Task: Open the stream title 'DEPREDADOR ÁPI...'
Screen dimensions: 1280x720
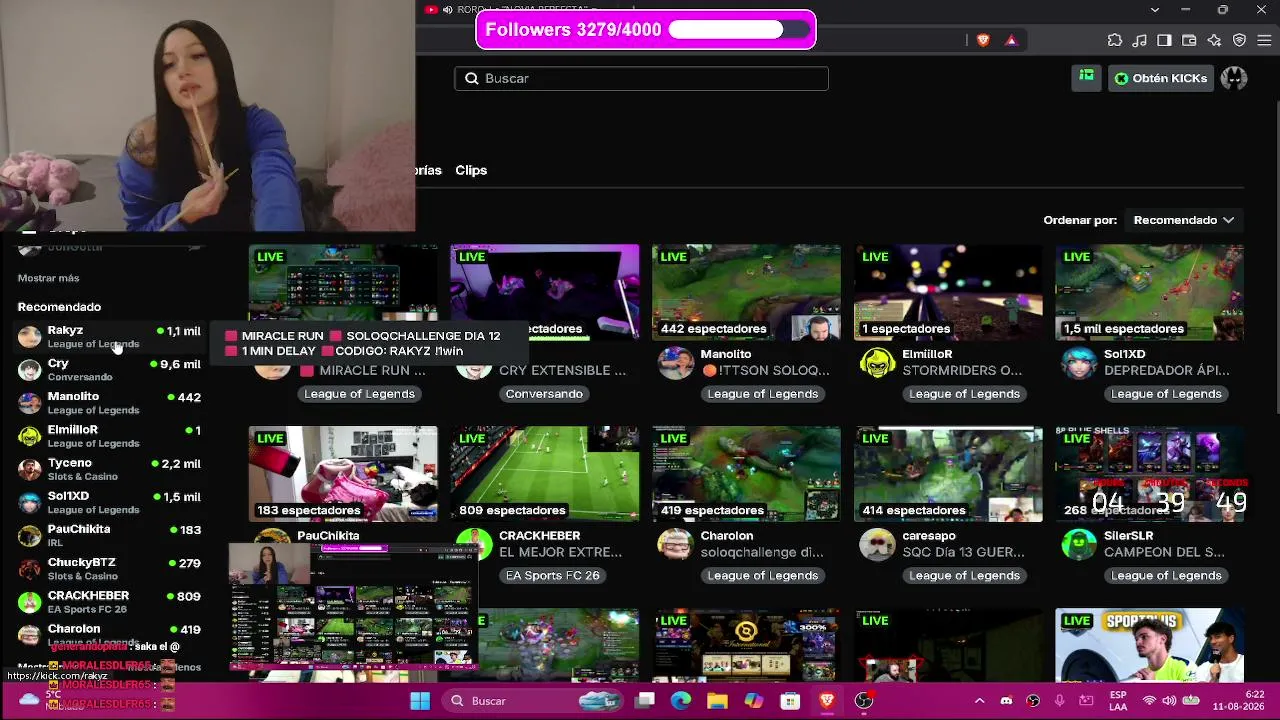Action: tap(1167, 370)
